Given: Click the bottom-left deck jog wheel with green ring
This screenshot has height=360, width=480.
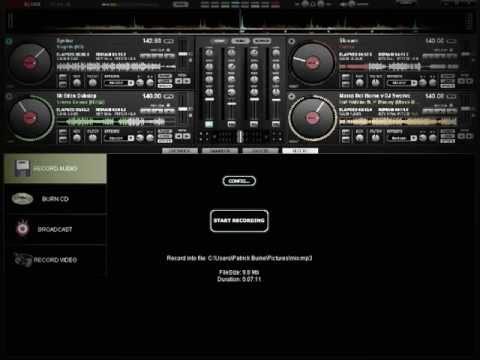Looking at the screenshot, I should pyautogui.click(x=30, y=117).
